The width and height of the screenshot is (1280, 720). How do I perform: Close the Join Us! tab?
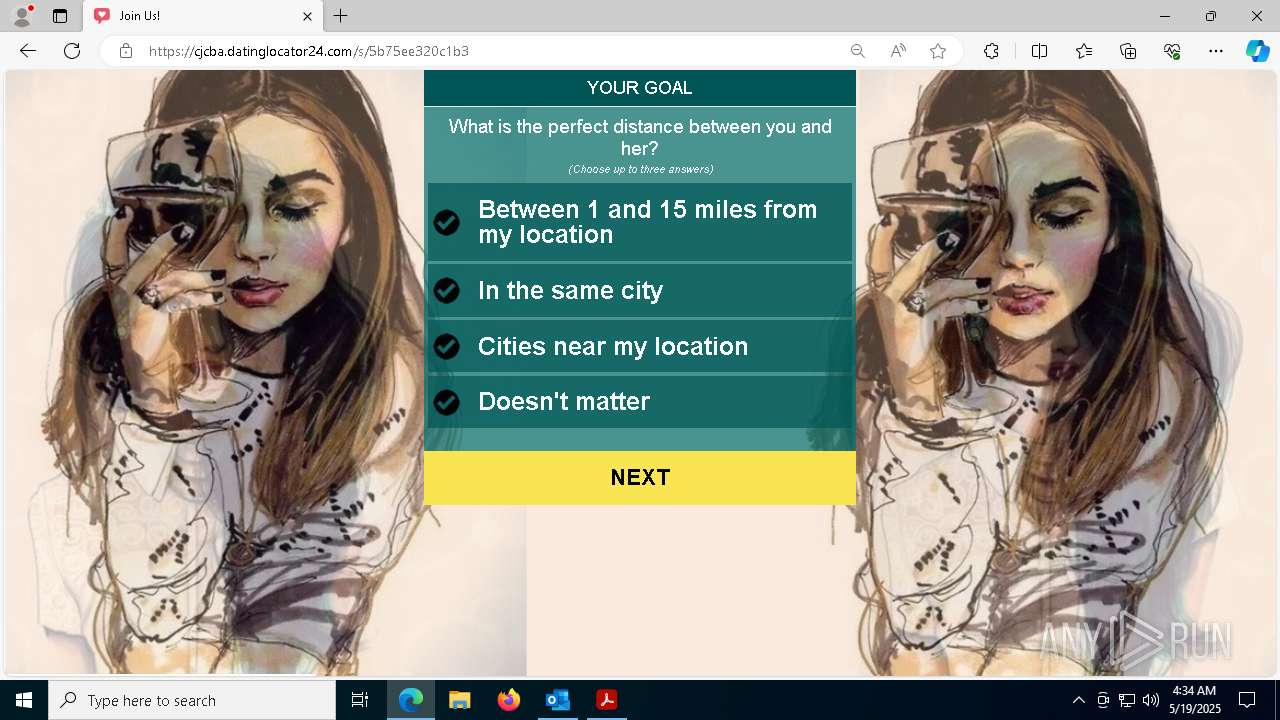pyautogui.click(x=307, y=16)
